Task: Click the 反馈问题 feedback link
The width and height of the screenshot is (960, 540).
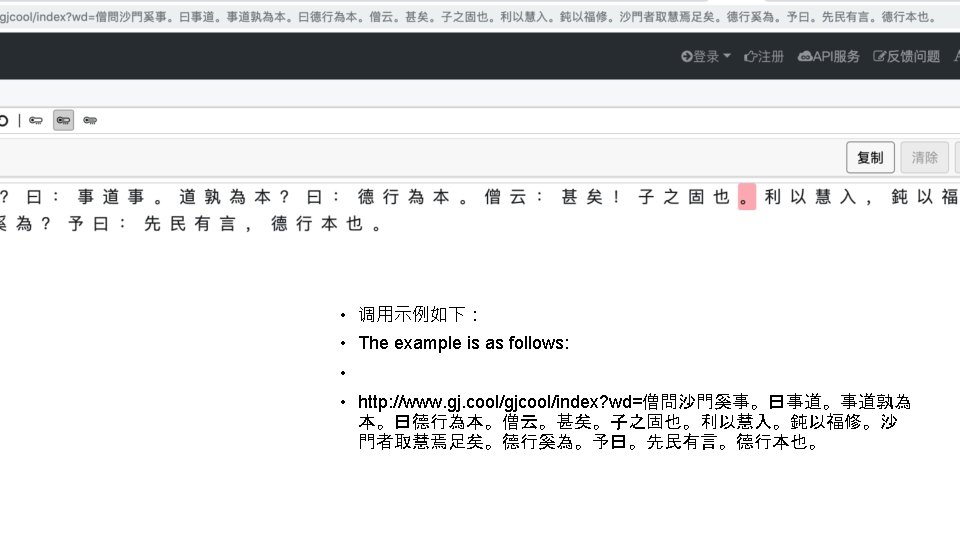Action: tap(906, 56)
